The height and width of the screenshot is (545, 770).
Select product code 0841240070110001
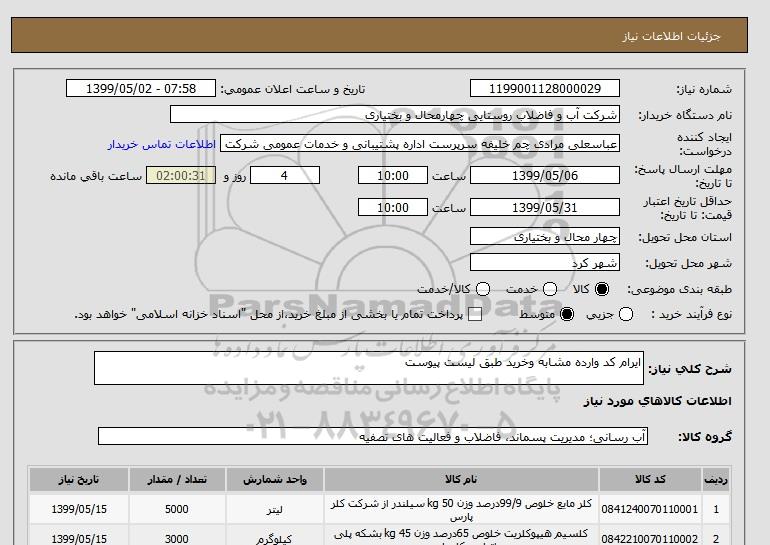[650, 509]
